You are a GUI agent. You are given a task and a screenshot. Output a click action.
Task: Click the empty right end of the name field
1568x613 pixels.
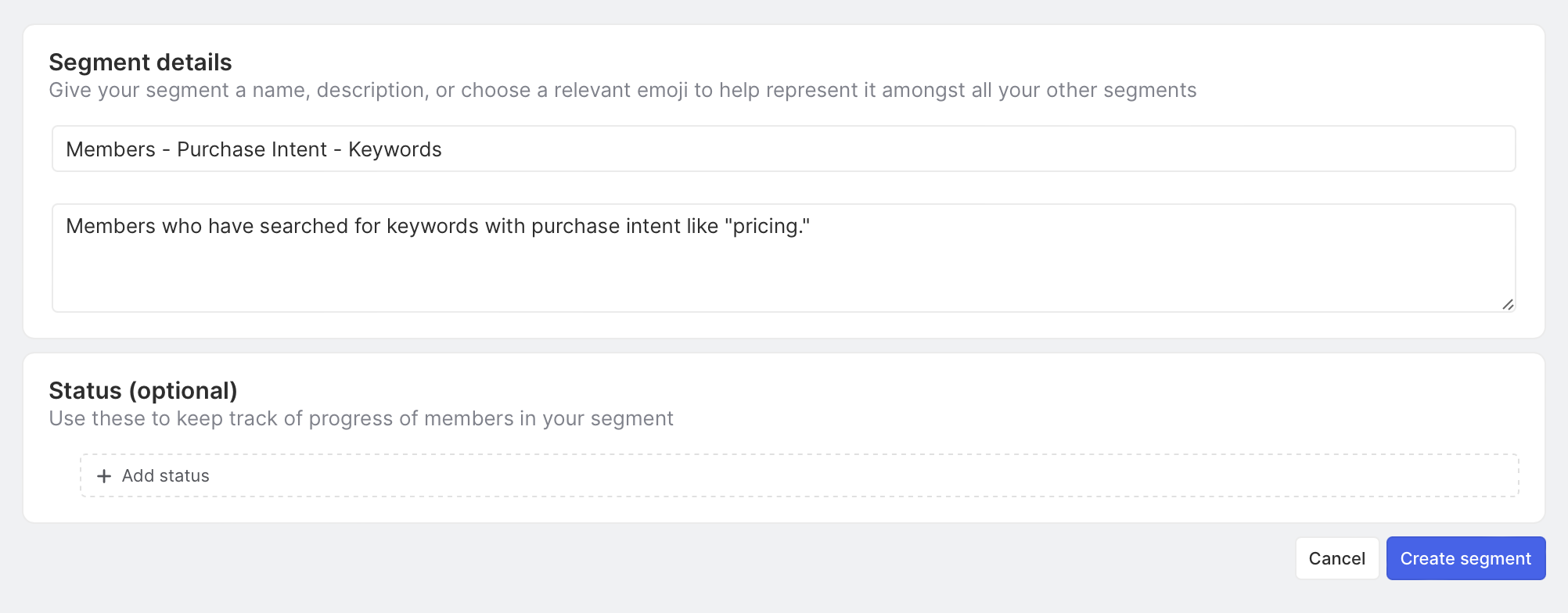tap(1330, 149)
